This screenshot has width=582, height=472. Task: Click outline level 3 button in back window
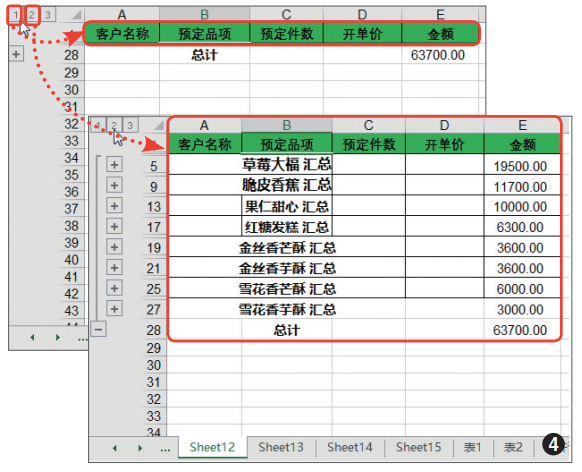coord(48,15)
